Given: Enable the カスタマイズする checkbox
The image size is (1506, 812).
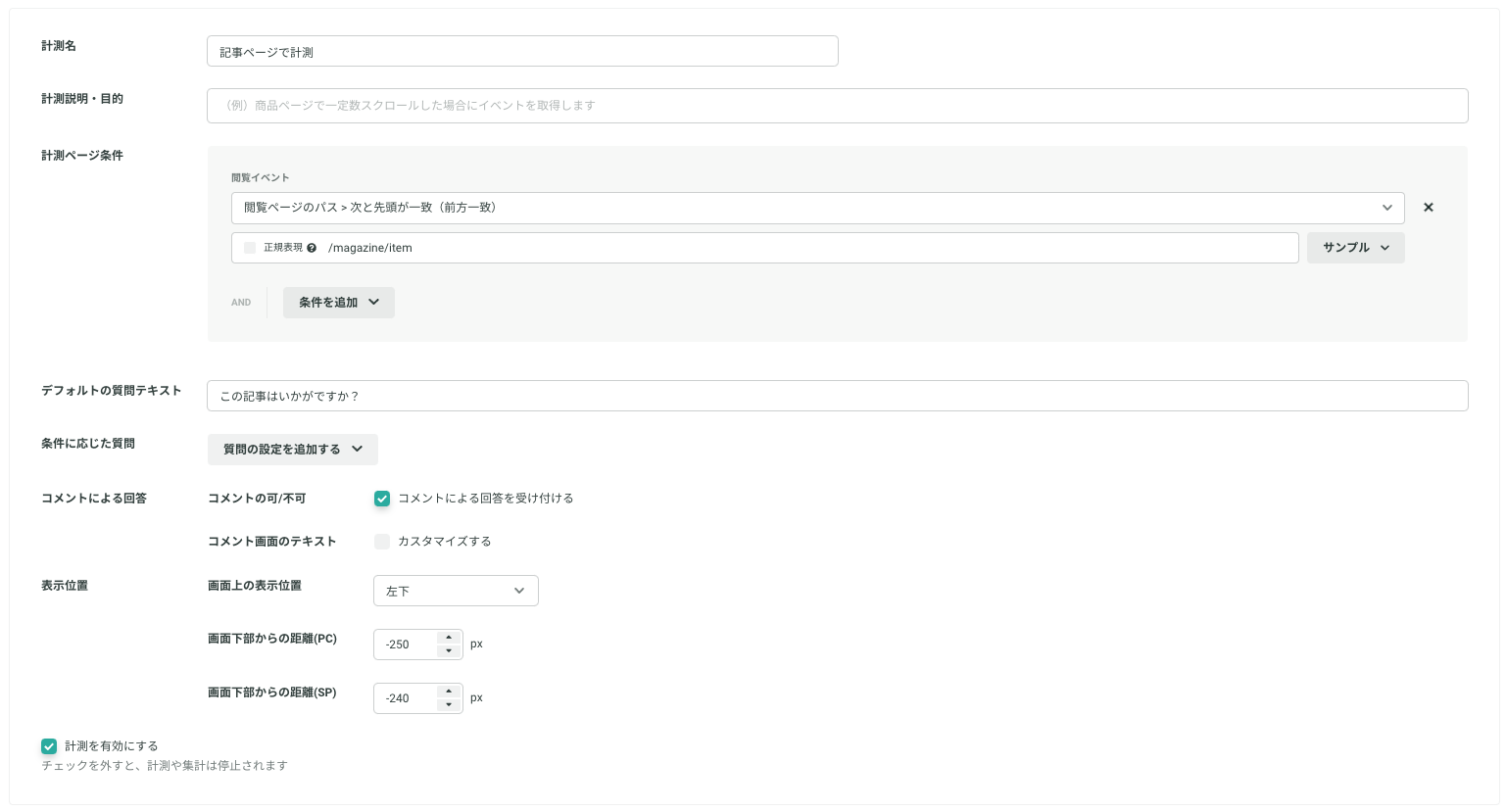Looking at the screenshot, I should pyautogui.click(x=382, y=542).
